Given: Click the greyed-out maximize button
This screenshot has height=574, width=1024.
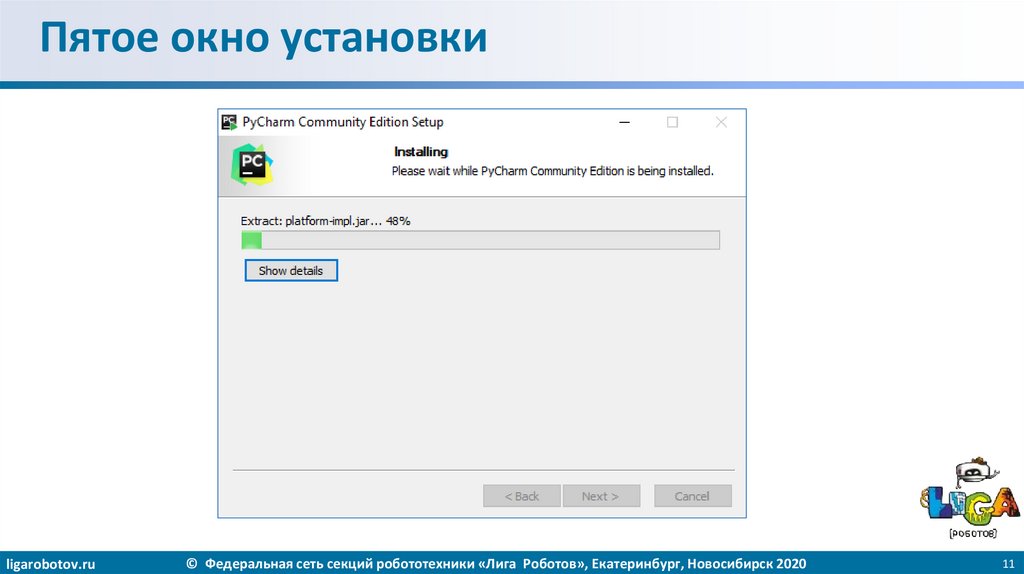Looking at the screenshot, I should click(672, 122).
